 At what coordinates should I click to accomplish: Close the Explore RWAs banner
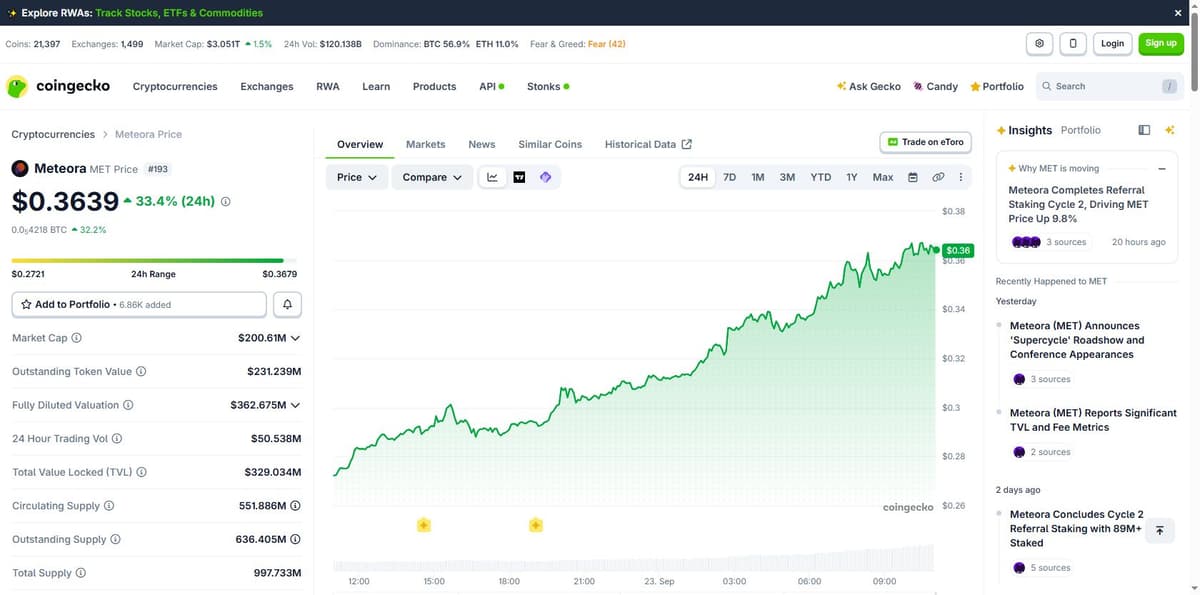[x=1178, y=13]
